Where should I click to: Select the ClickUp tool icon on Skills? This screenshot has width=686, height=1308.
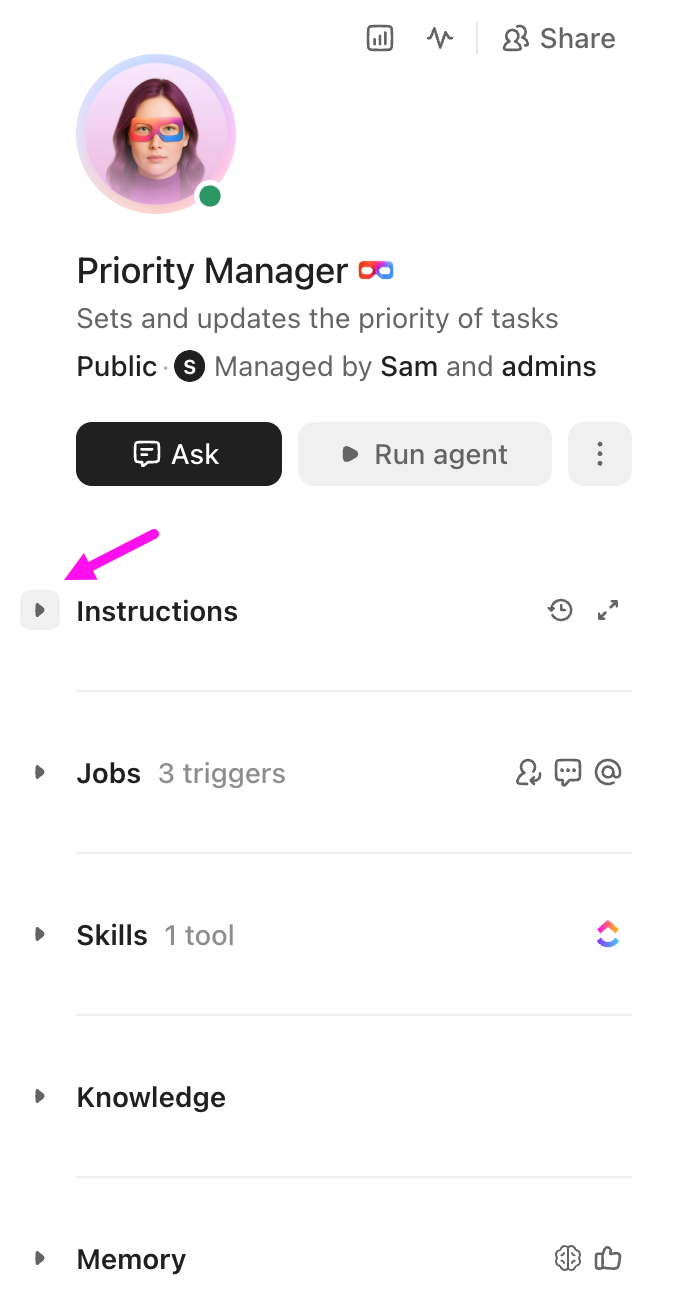click(x=608, y=933)
